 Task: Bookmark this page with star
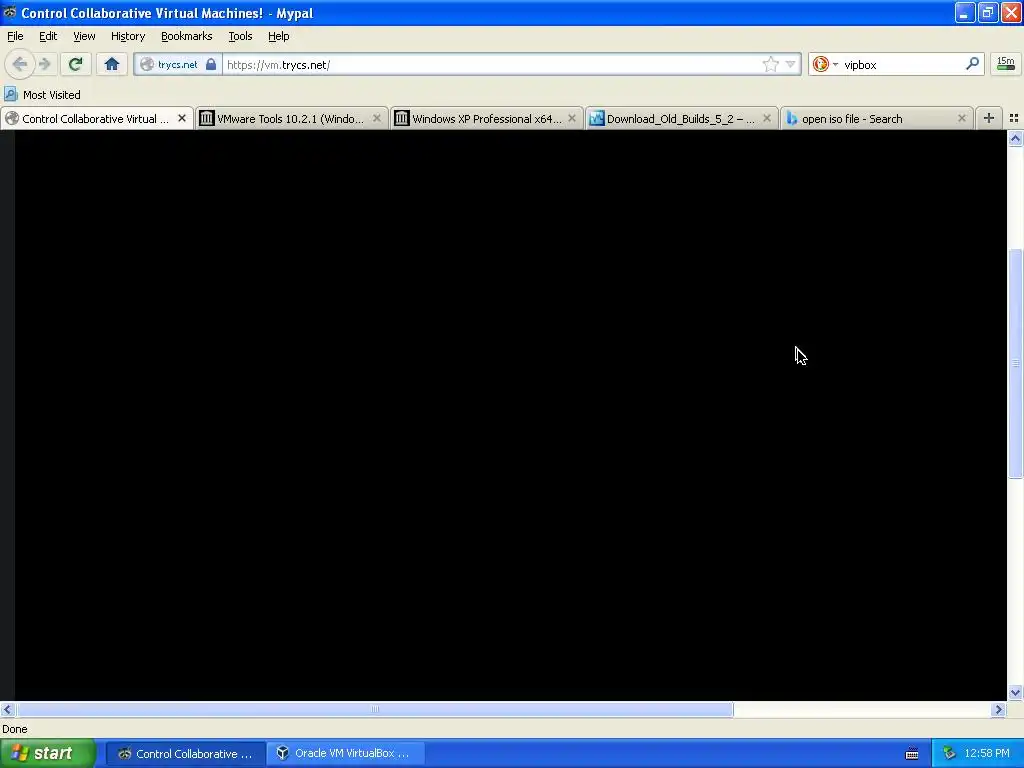[771, 64]
